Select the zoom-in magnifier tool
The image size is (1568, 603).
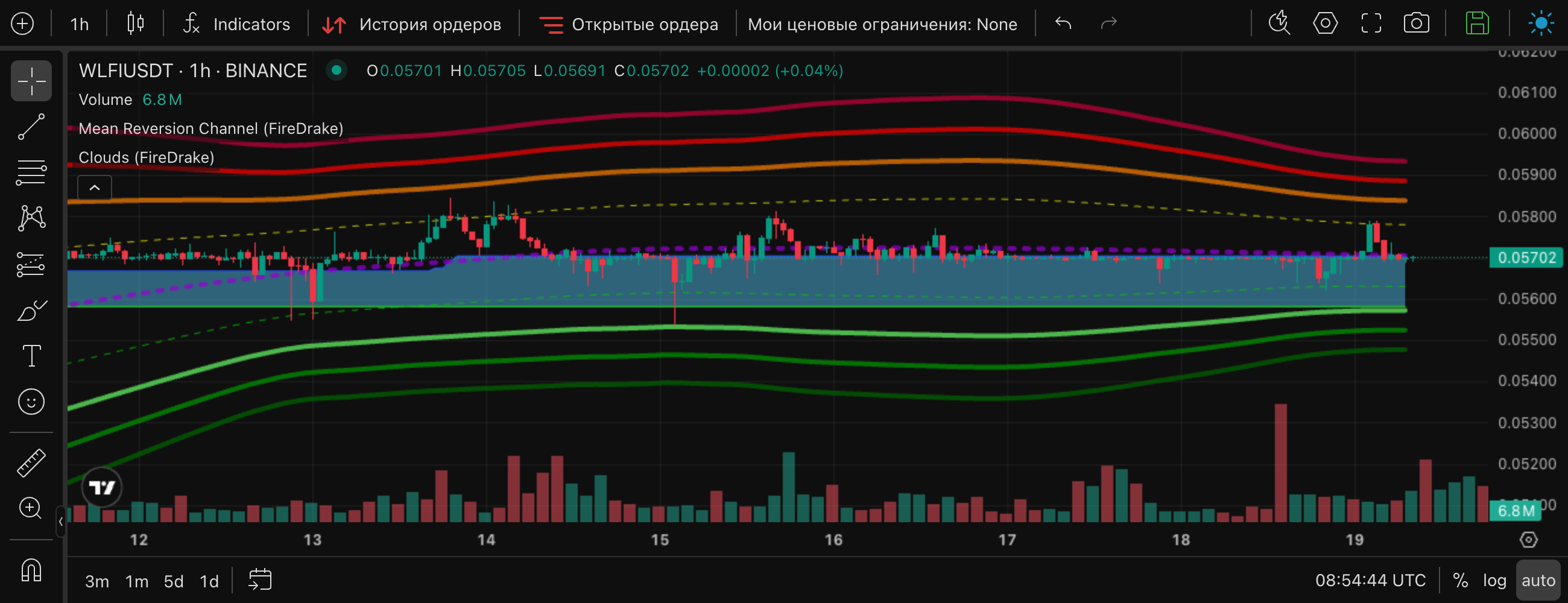31,508
